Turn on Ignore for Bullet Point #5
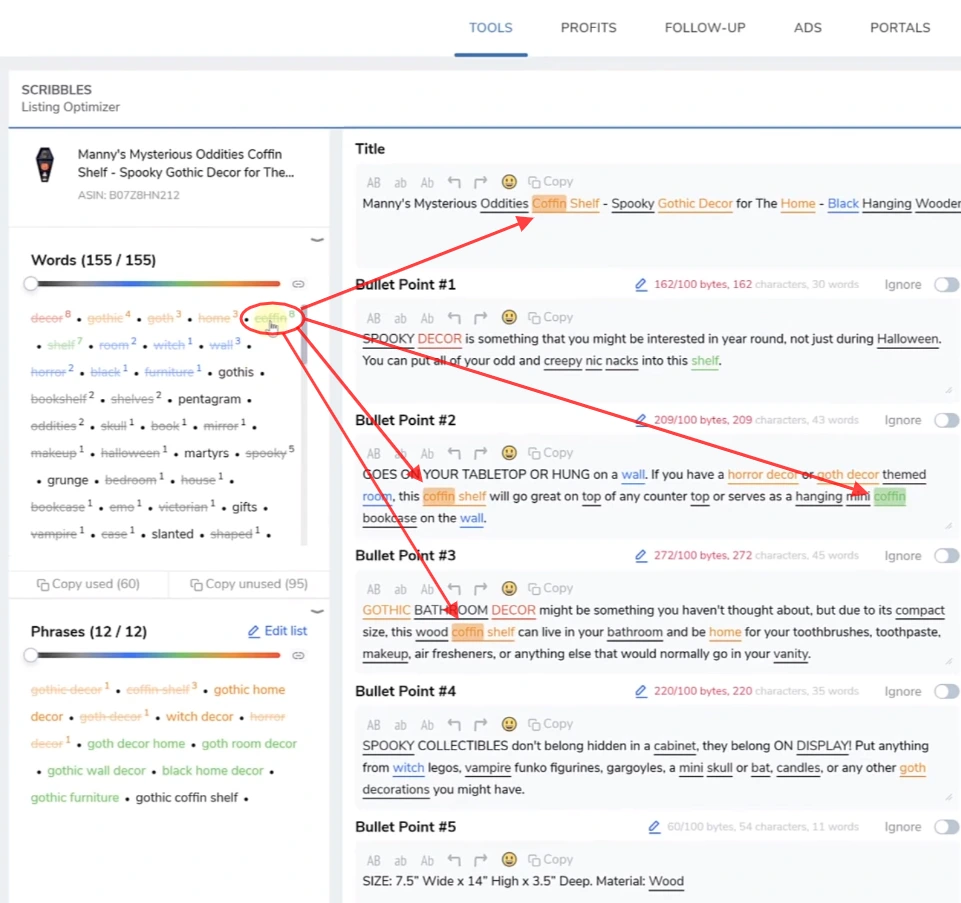961x903 pixels. 945,827
